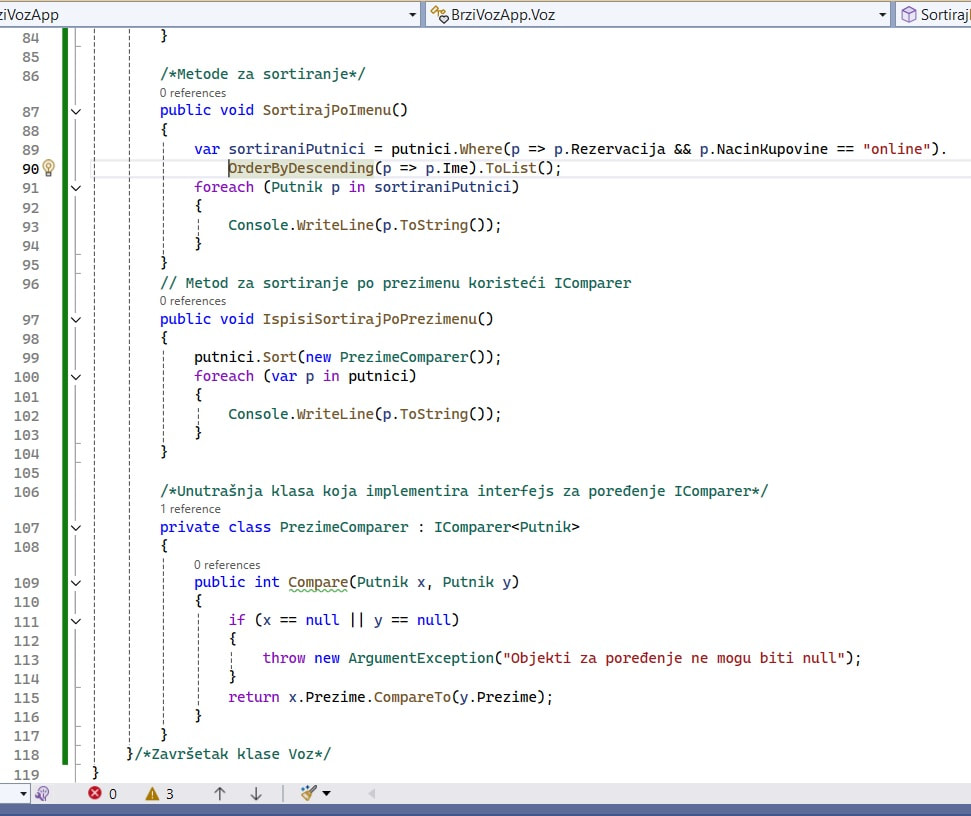The image size is (971, 816).
Task: Click '0 references' above SortirajPoImenu
Action: (193, 93)
